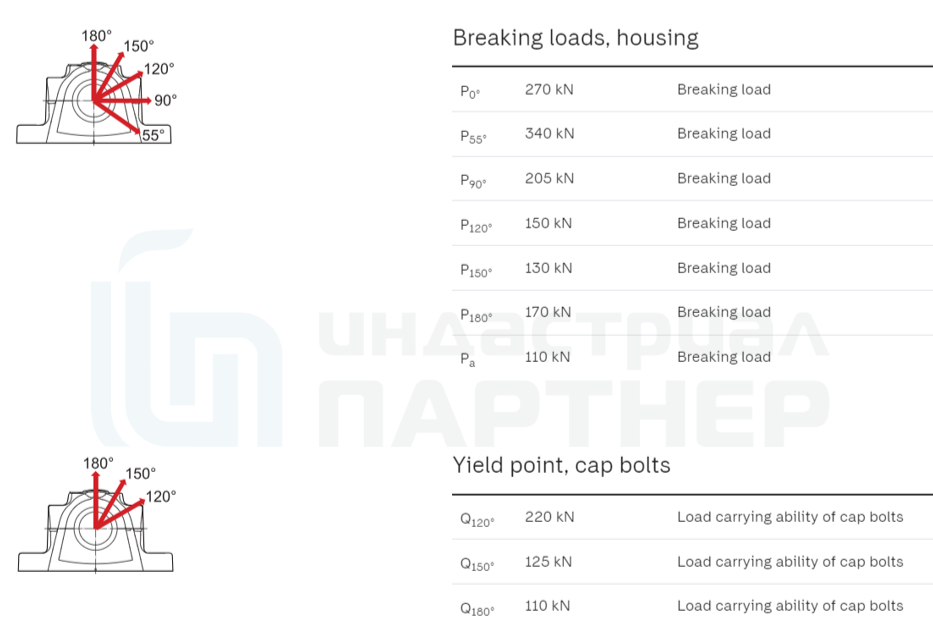Click the 130 kN breaking load value
Screen dimensions: 933x627
coord(548,268)
